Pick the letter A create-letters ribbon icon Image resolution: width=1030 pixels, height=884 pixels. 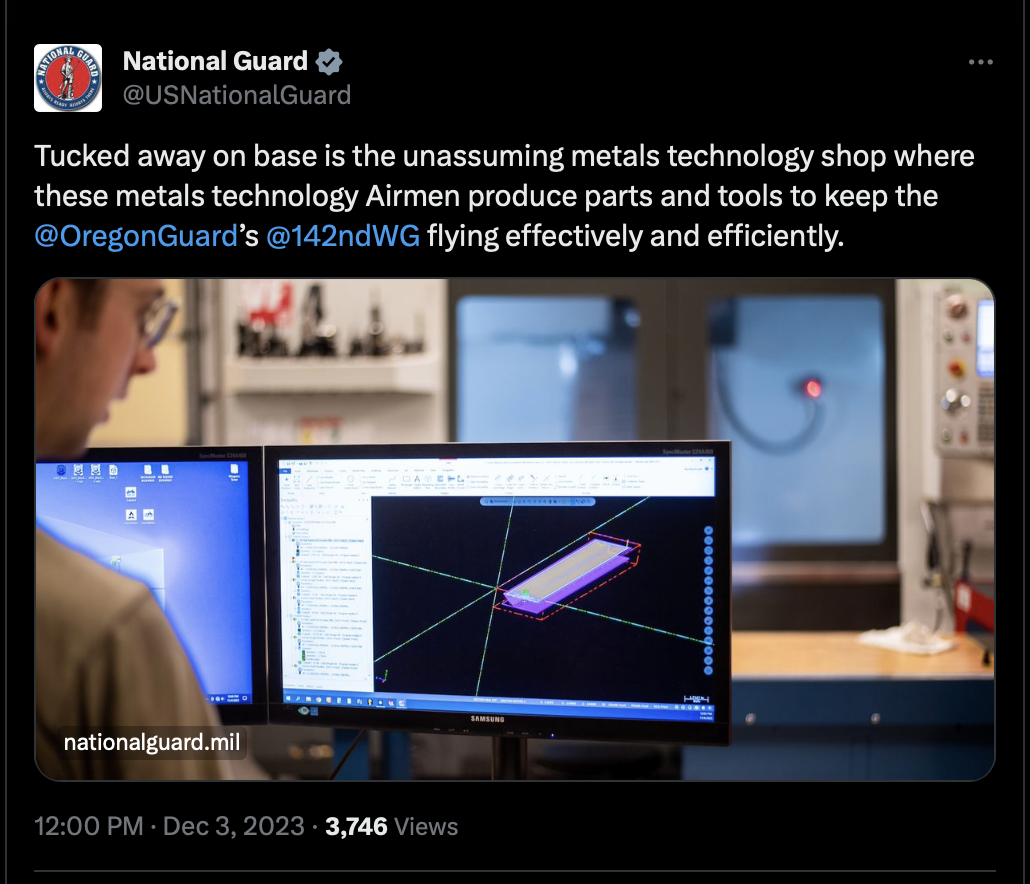pos(417,481)
